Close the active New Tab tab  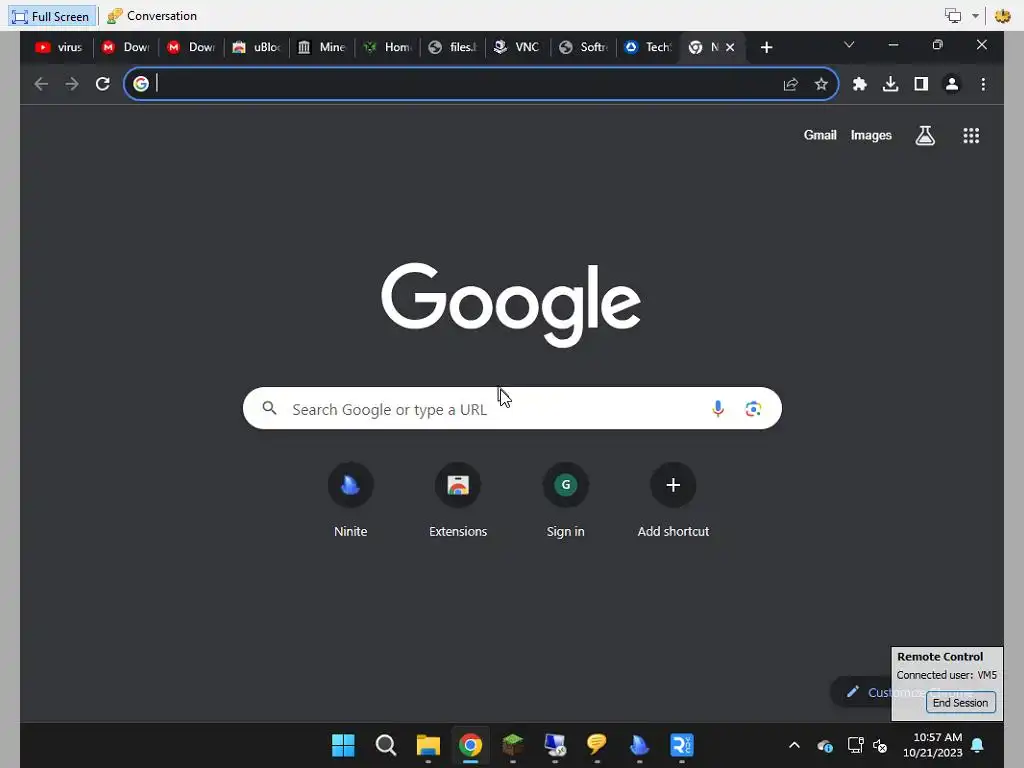coord(730,47)
